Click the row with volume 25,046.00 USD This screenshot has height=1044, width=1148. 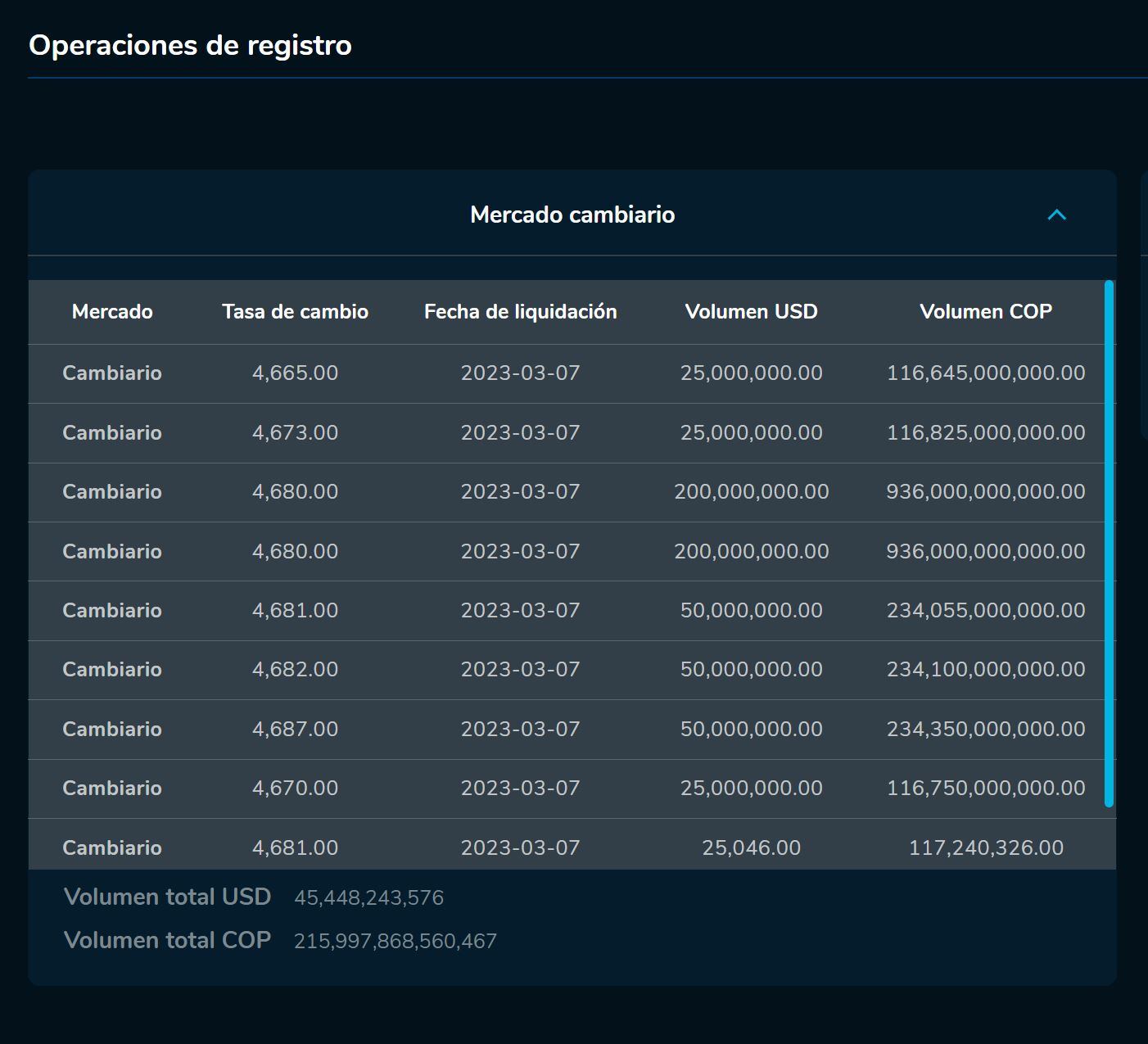[491, 847]
